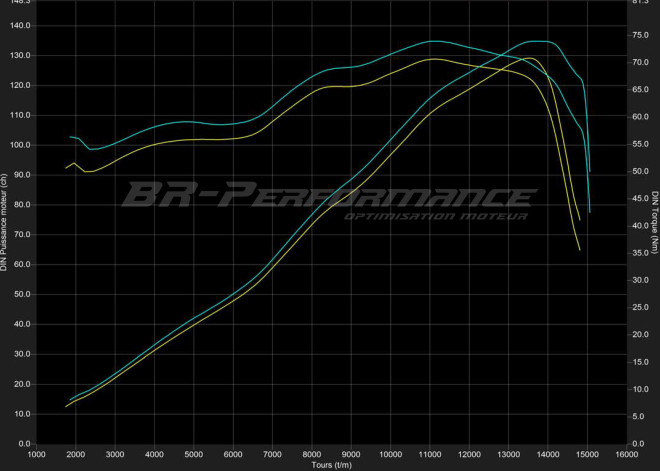This screenshot has height=471, width=660.
Task: Click the 5.0 label on the torque axis
Action: (x=639, y=417)
